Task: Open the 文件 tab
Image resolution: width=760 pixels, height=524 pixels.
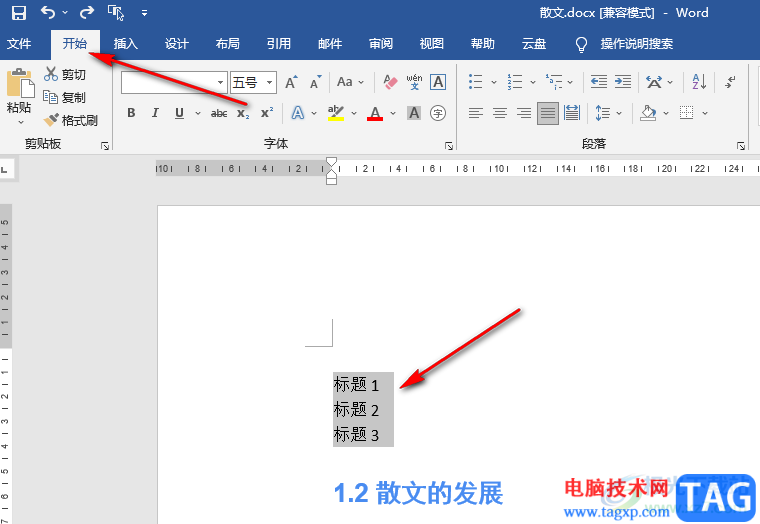Action: pos(19,44)
